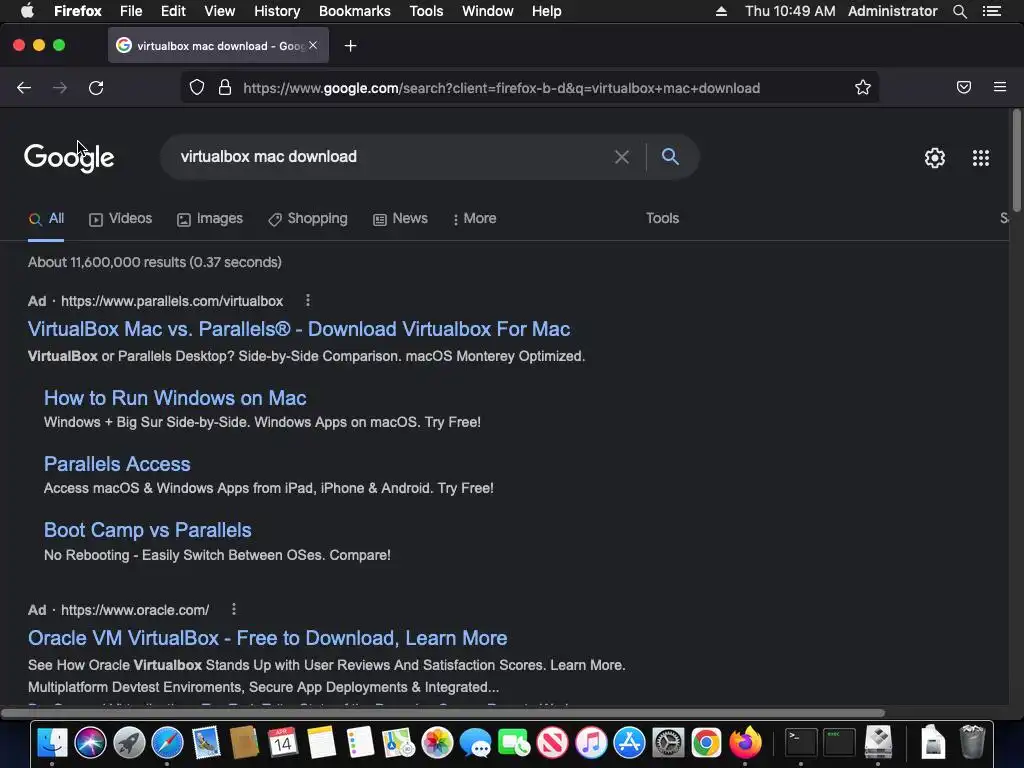1024x768 pixels.
Task: Open a new tab with plus
Action: pyautogui.click(x=351, y=46)
